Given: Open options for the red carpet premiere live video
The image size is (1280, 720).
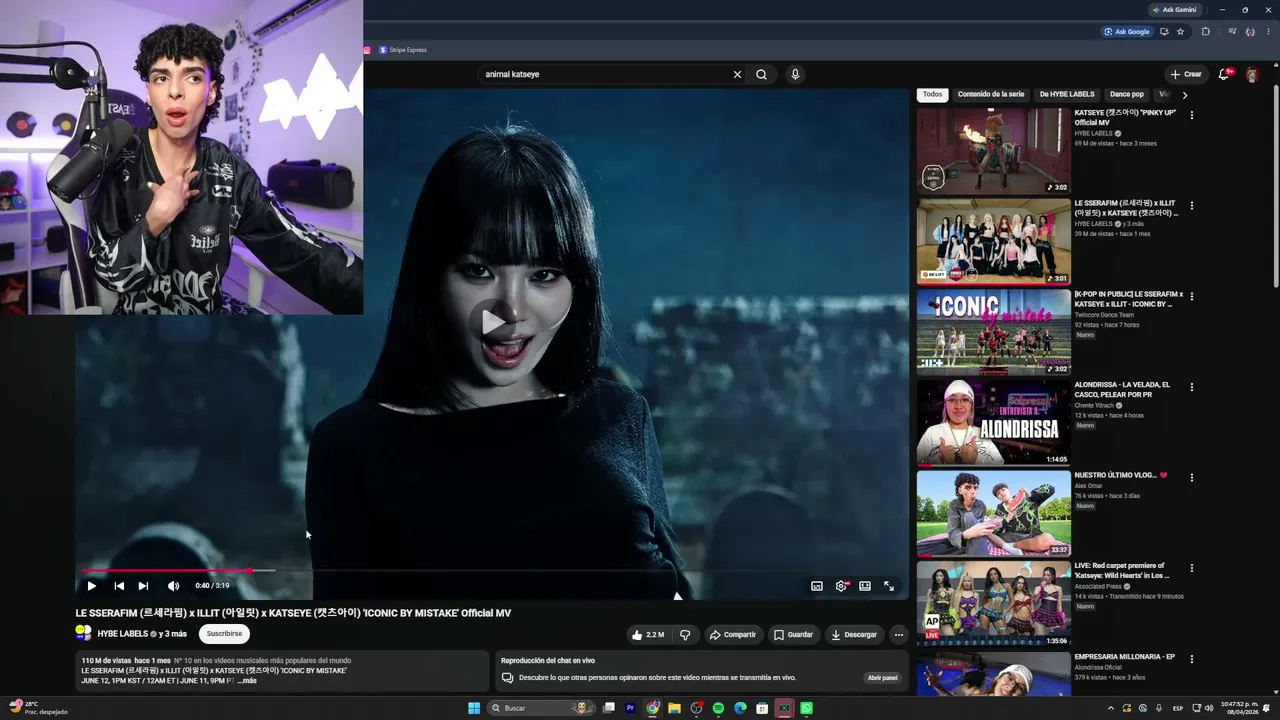Looking at the screenshot, I should coord(1191,569).
